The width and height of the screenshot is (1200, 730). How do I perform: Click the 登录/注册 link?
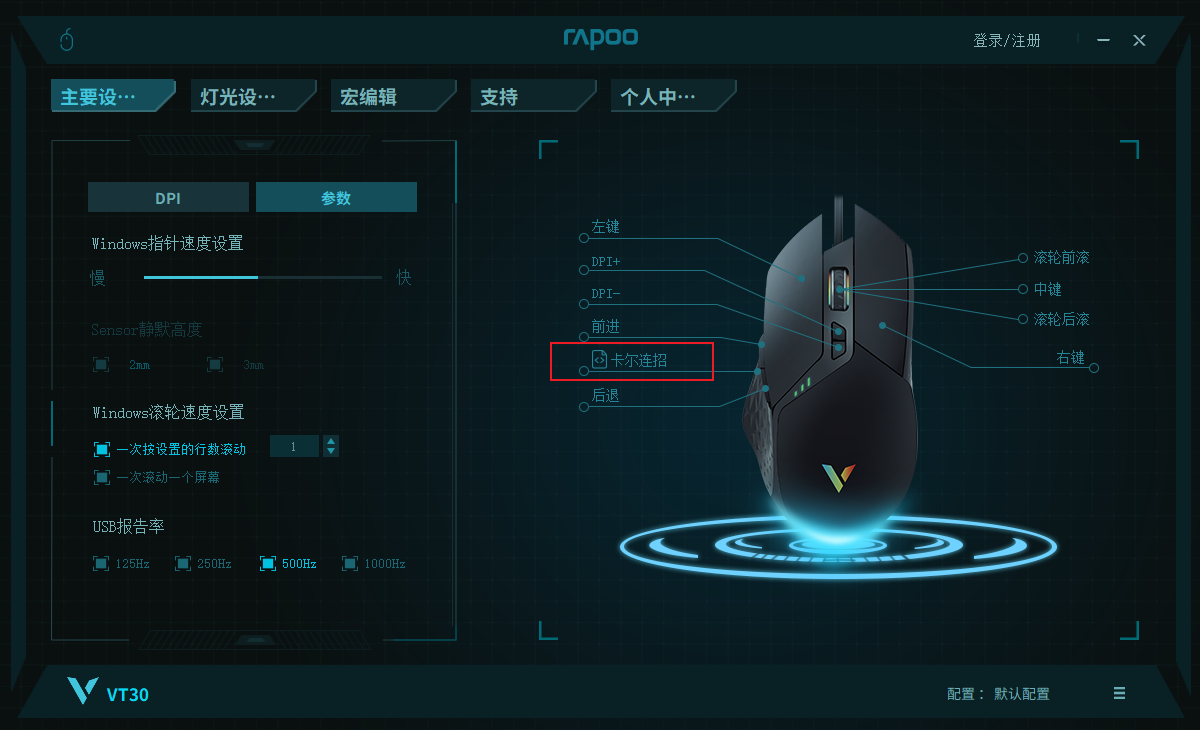1007,40
